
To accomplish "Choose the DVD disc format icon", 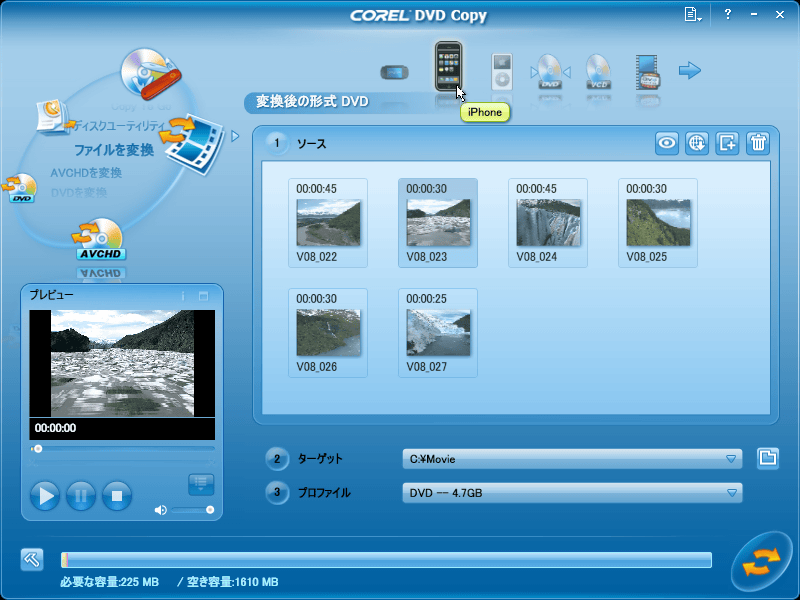I will tap(550, 72).
